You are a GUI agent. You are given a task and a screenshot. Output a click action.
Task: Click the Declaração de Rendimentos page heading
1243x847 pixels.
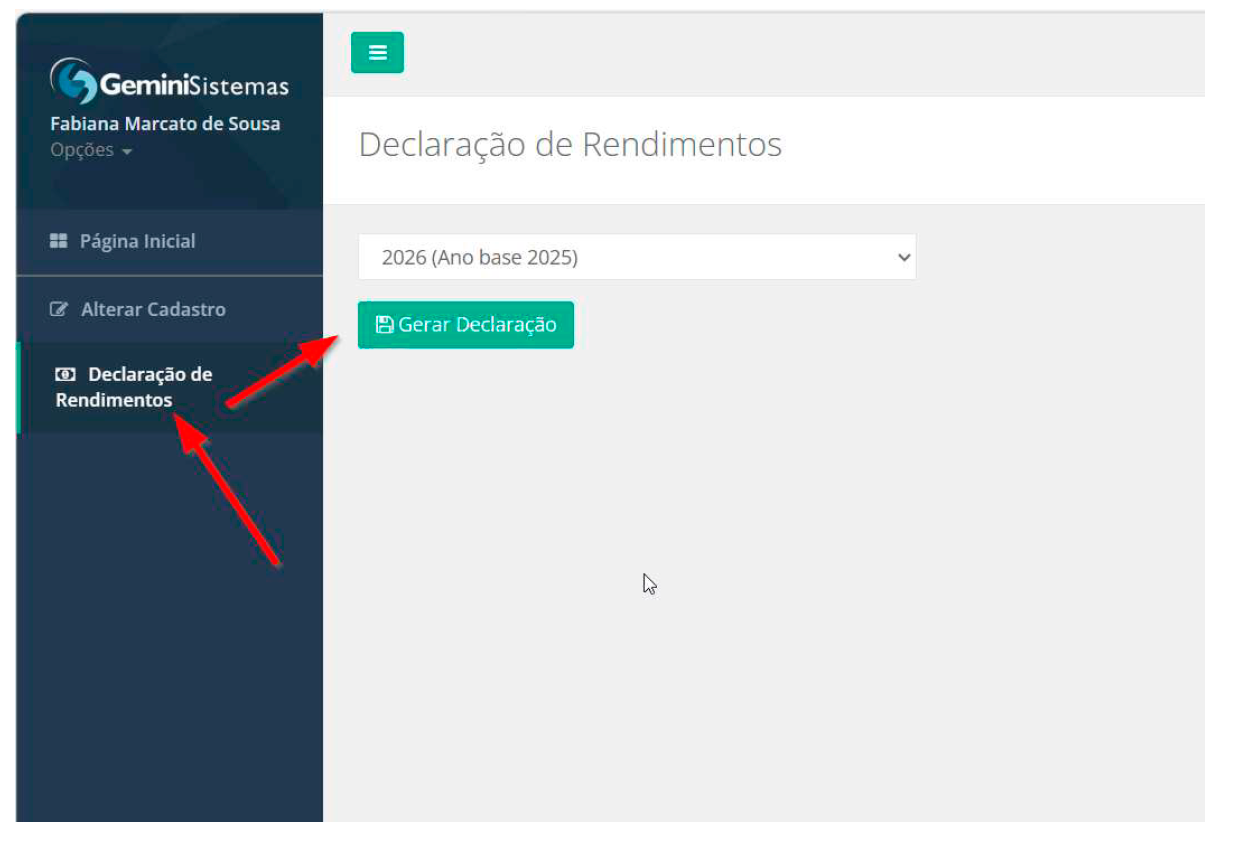569,145
